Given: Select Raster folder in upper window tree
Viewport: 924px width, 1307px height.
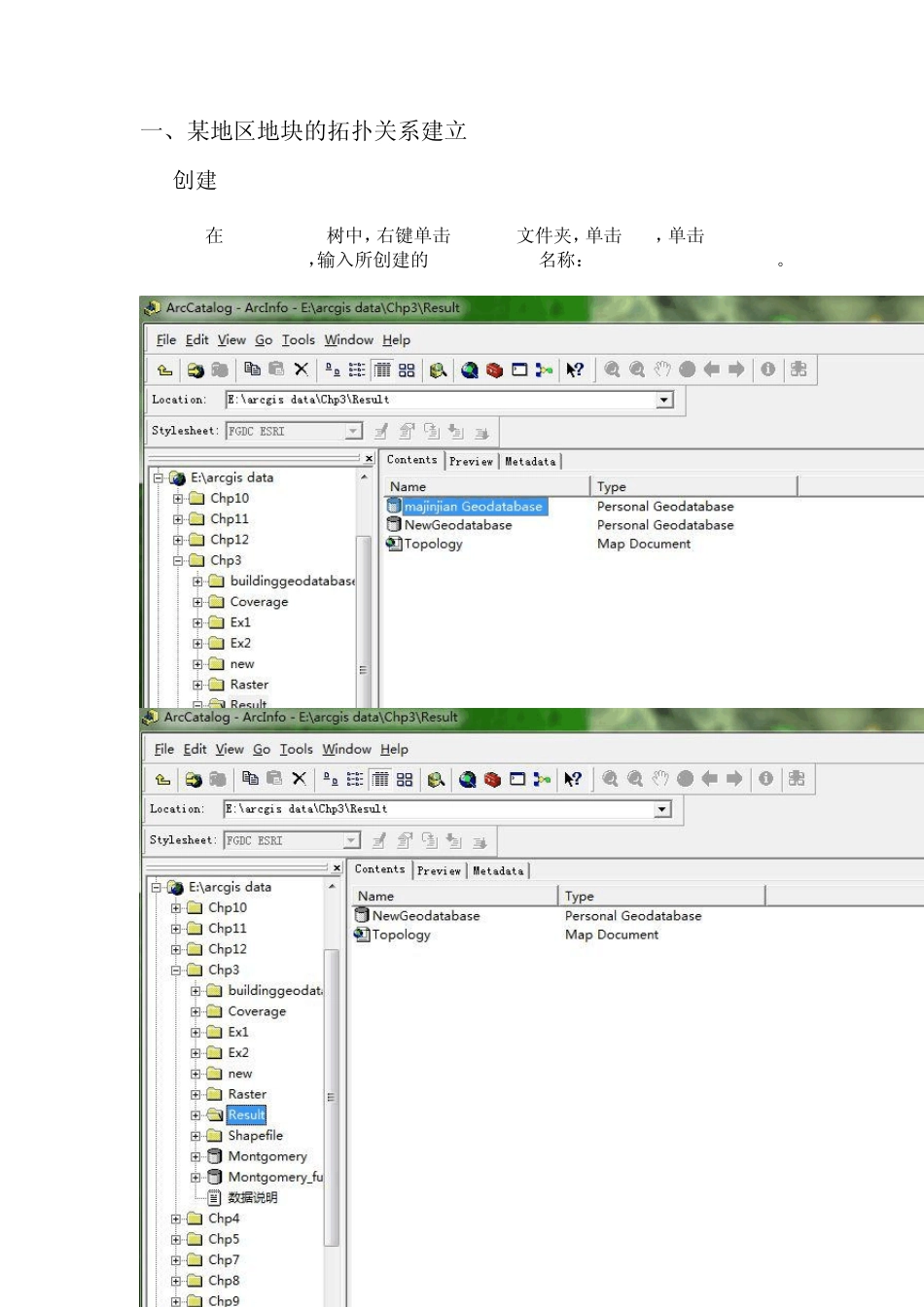Looking at the screenshot, I should pyautogui.click(x=249, y=685).
